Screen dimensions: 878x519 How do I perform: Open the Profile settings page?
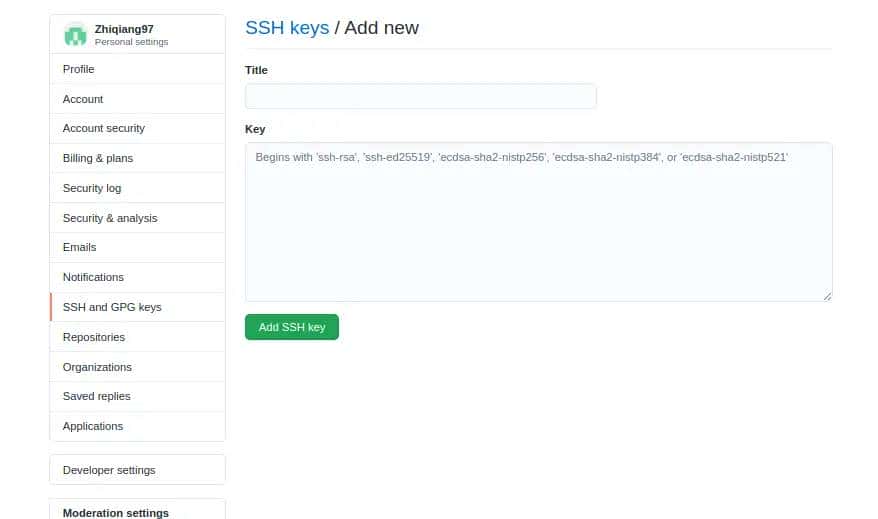78,69
